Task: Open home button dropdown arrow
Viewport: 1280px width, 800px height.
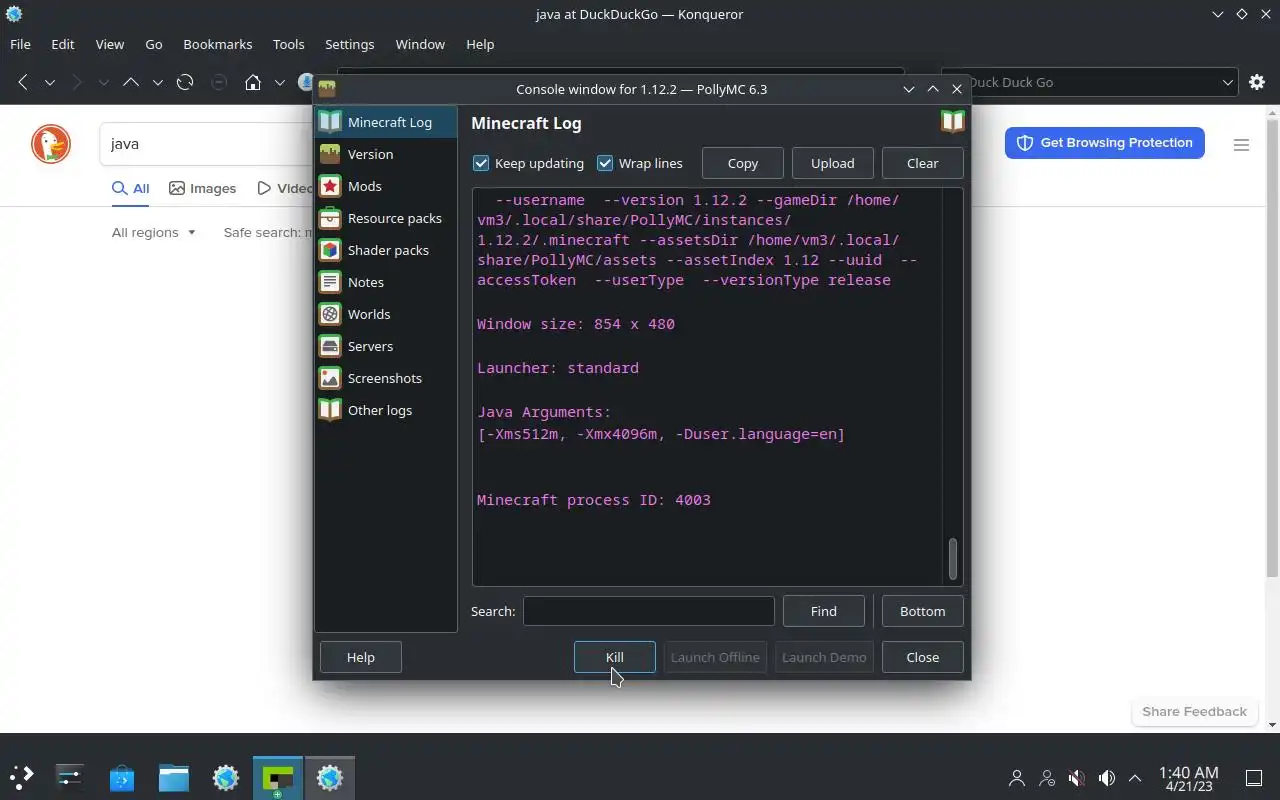Action: 280,82
